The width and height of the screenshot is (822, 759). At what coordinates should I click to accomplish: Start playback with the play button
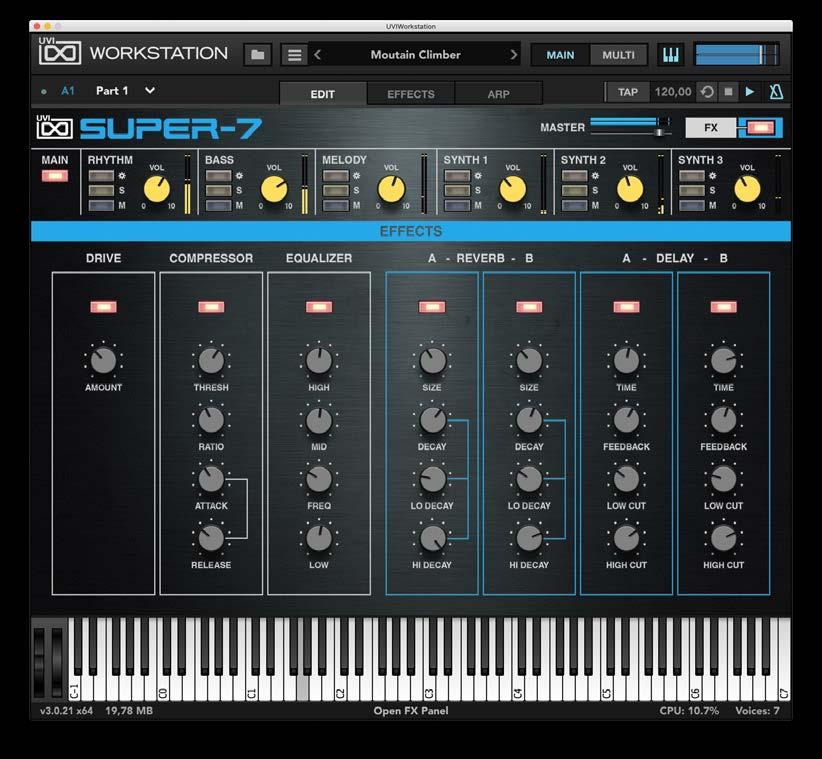[750, 92]
